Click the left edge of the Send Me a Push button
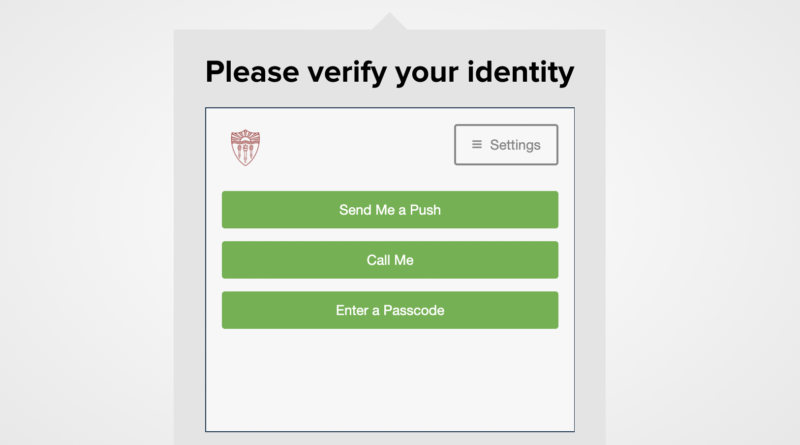 click(228, 210)
